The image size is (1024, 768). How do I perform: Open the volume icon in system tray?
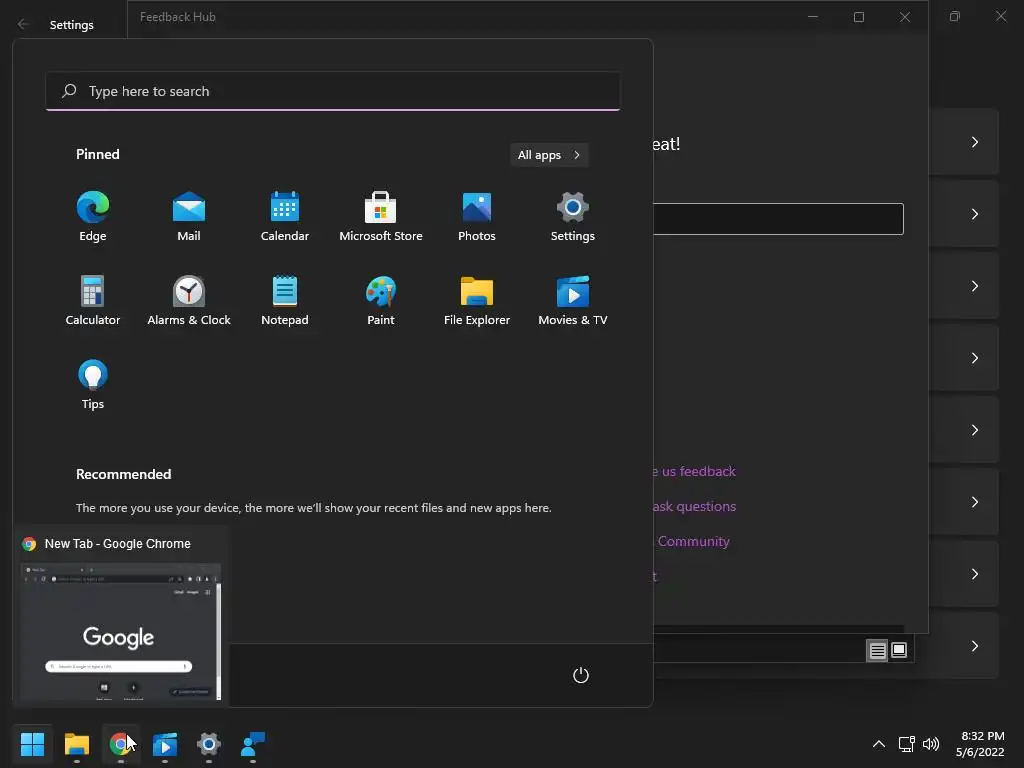pyautogui.click(x=931, y=744)
